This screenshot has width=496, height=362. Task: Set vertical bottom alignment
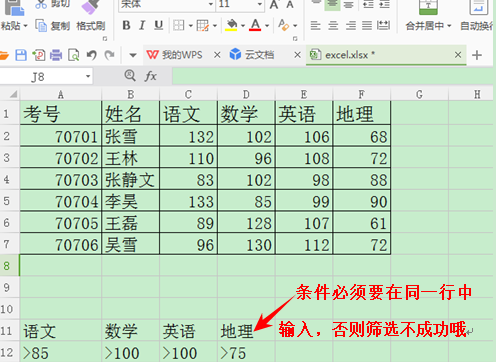pos(348,5)
